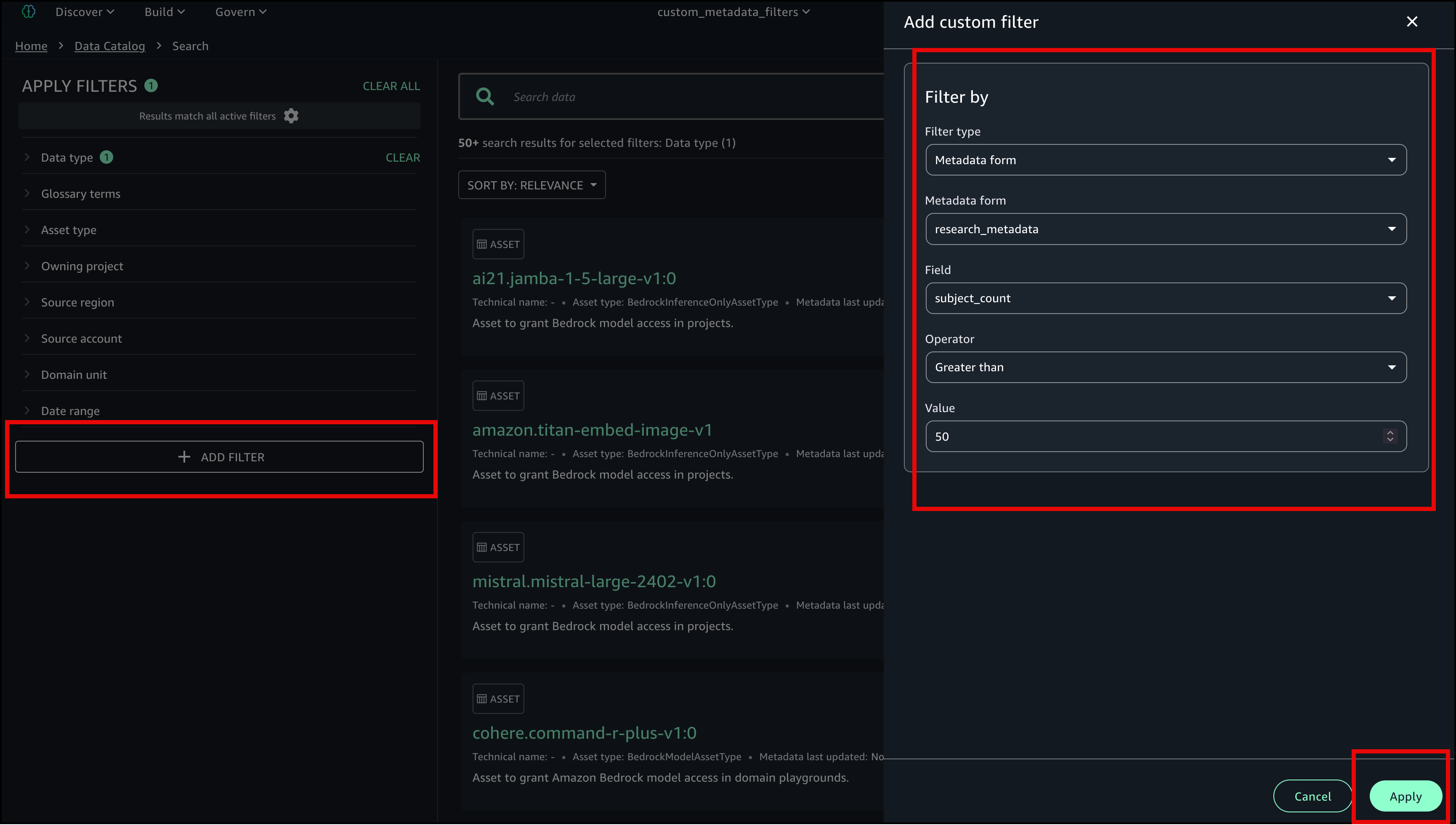Close the Add custom filter panel
Viewport: 1456px width, 825px height.
click(x=1412, y=21)
